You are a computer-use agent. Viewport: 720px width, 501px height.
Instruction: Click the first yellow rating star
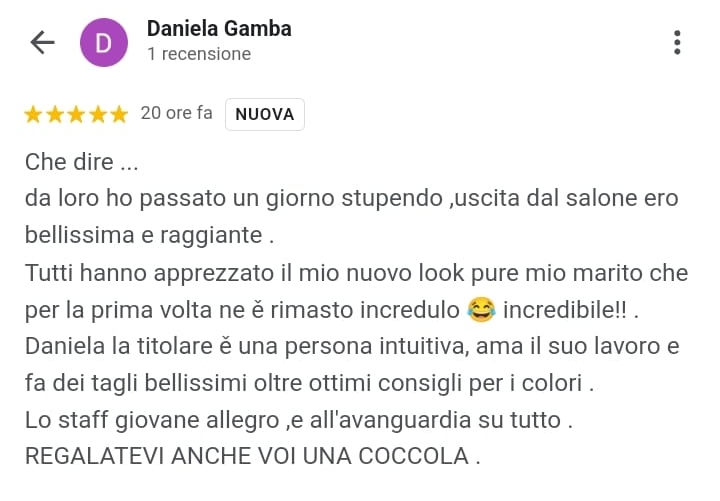pos(33,114)
